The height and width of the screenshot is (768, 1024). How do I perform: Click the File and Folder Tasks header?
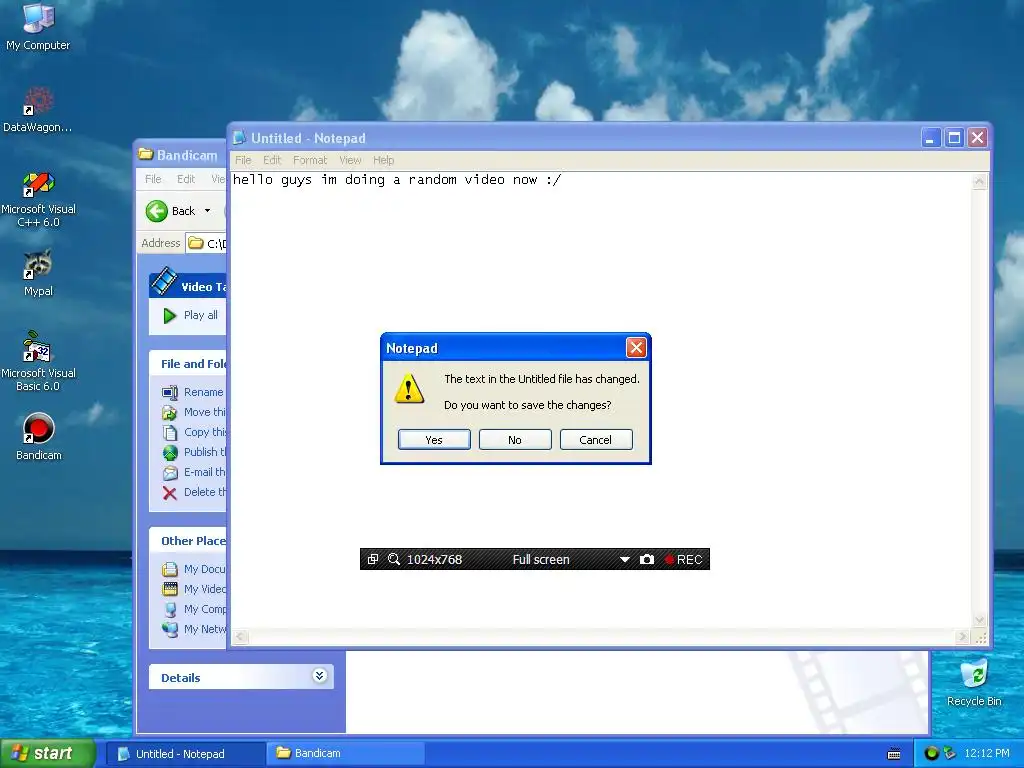click(x=188, y=364)
